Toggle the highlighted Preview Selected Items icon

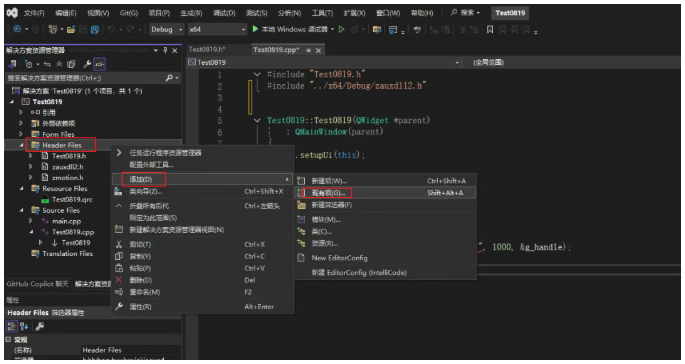100,64
